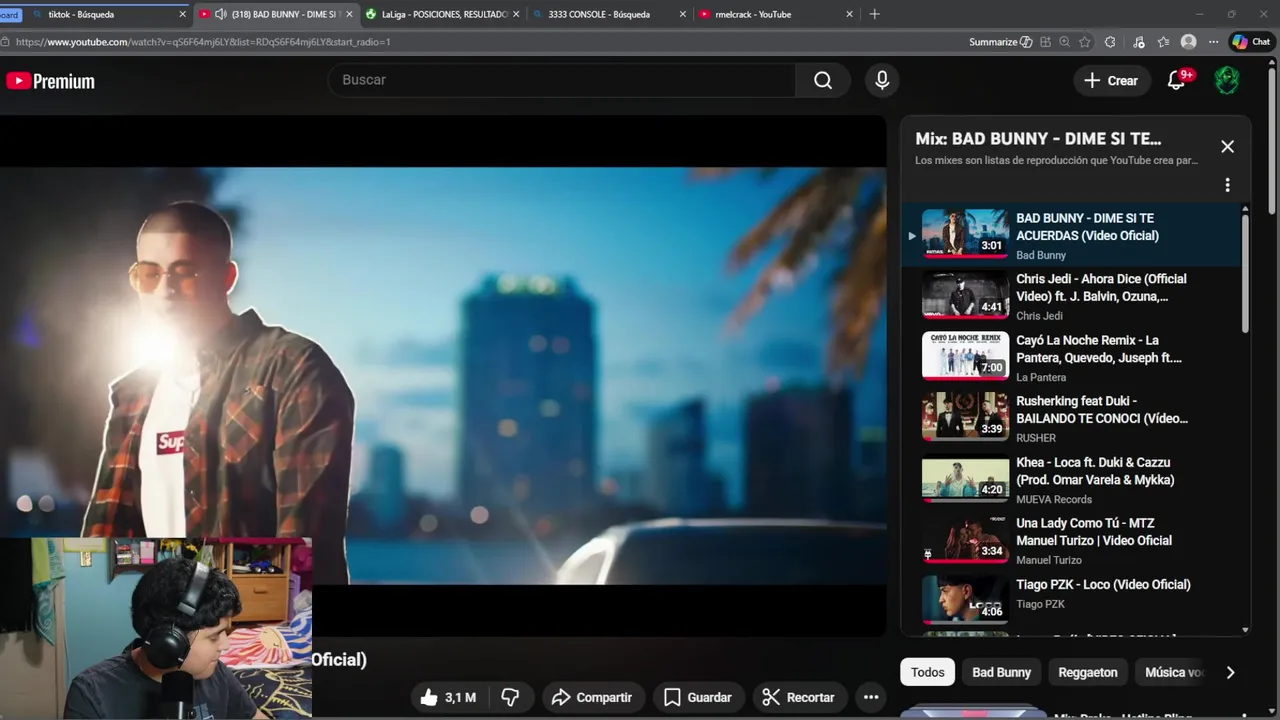Open Copilot Chat button
The height and width of the screenshot is (720, 1280).
tap(1251, 42)
